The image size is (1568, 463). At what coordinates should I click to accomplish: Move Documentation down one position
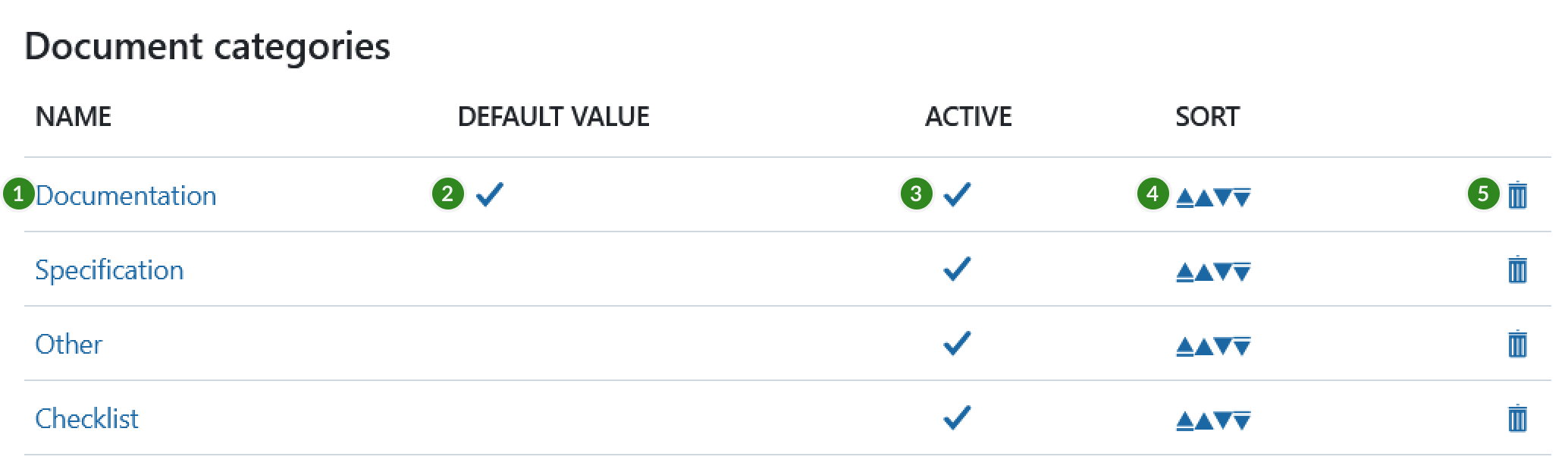[x=1222, y=199]
